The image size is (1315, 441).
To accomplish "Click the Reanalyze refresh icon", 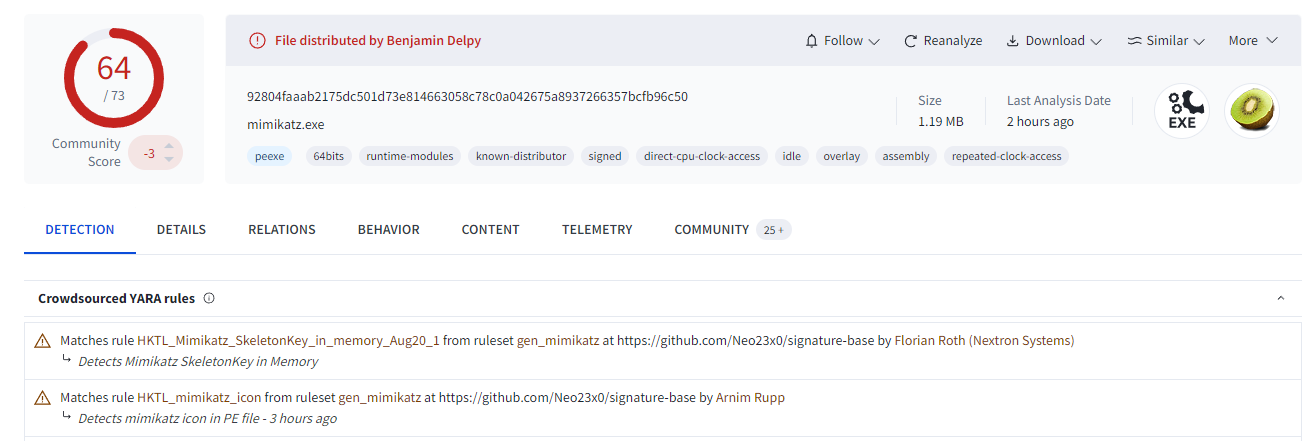I will pos(910,41).
